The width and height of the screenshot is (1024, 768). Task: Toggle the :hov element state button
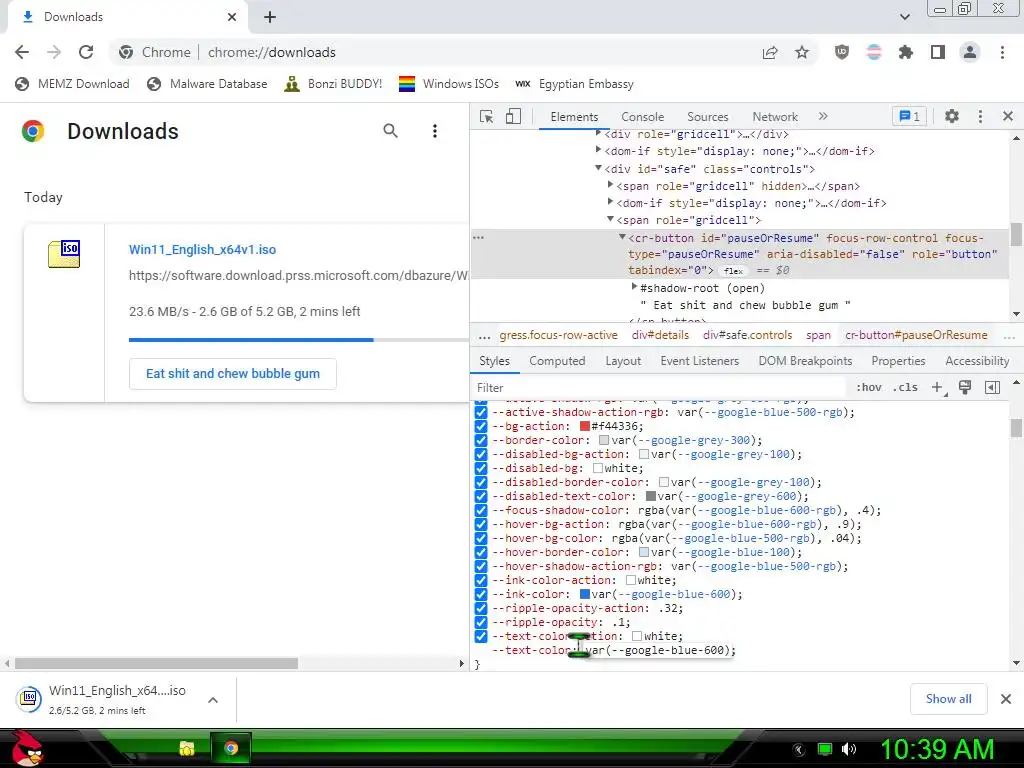pyautogui.click(x=869, y=387)
